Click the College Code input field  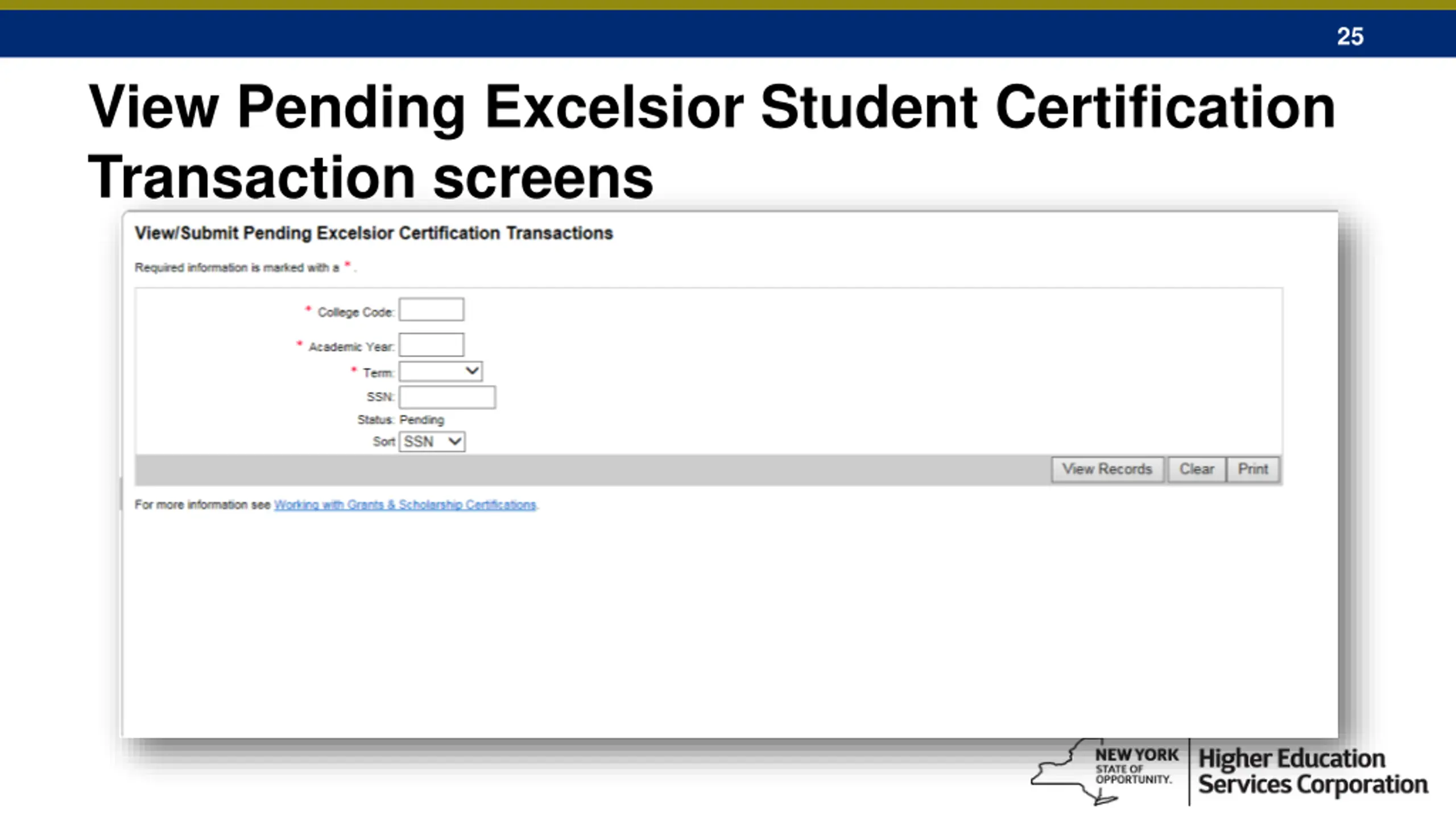tap(431, 310)
